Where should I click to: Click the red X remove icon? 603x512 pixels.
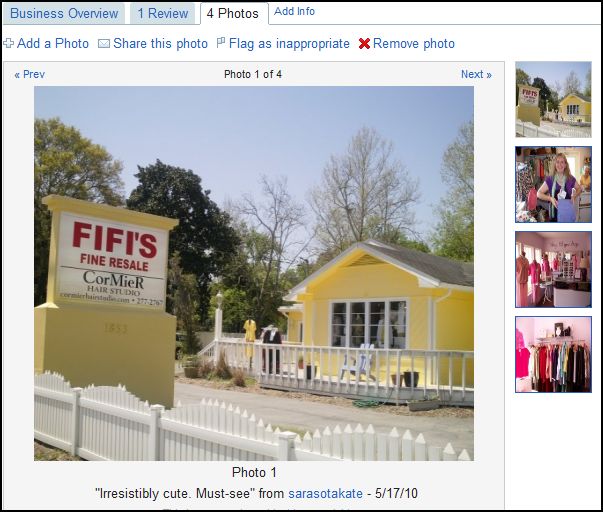pyautogui.click(x=364, y=43)
